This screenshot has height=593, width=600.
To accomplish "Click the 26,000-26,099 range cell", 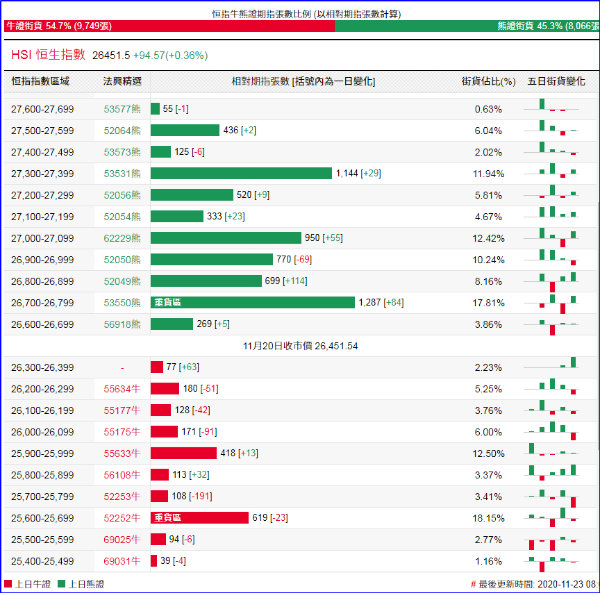I will coord(42,432).
